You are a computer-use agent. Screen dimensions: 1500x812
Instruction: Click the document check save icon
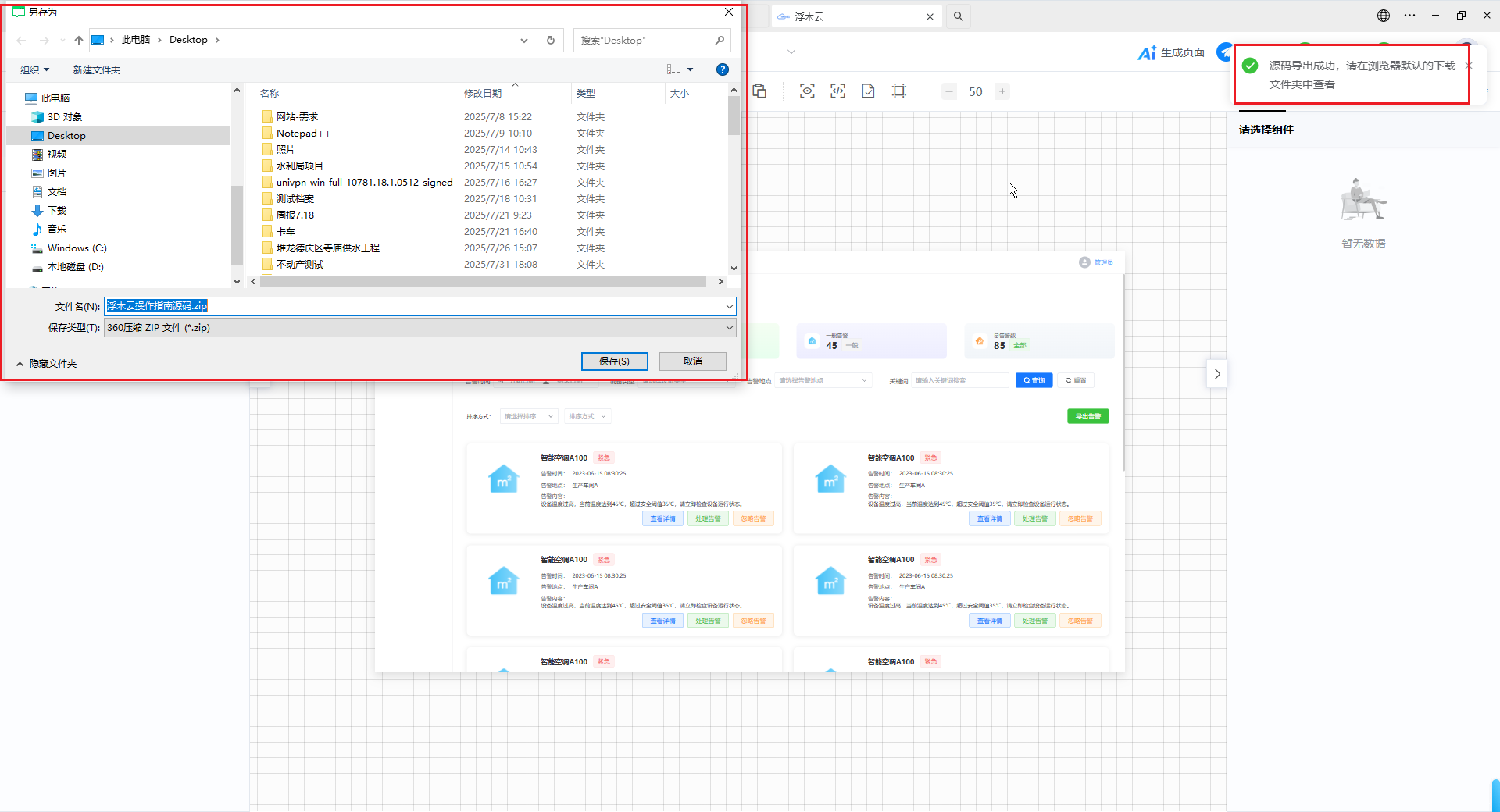tap(868, 91)
